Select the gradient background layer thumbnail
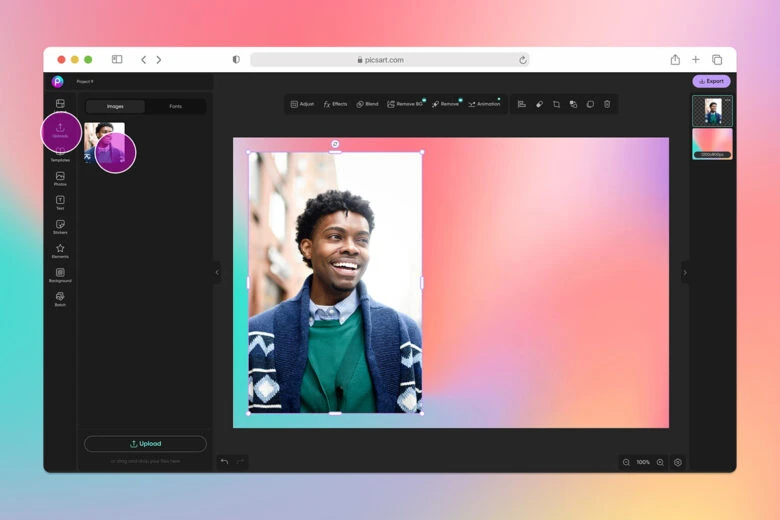The width and height of the screenshot is (780, 520). pyautogui.click(x=712, y=142)
